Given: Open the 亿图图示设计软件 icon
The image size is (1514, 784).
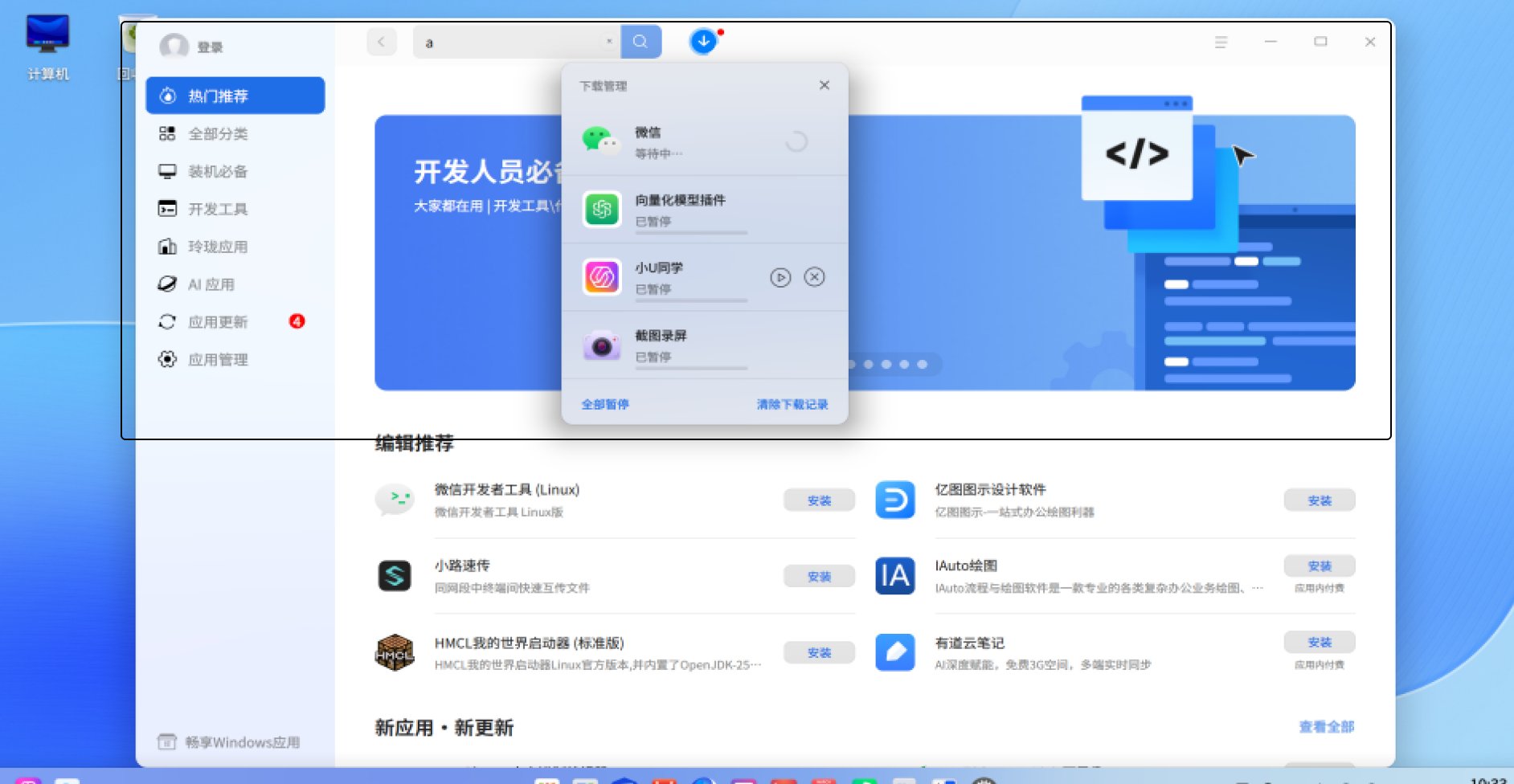Looking at the screenshot, I should tap(894, 500).
